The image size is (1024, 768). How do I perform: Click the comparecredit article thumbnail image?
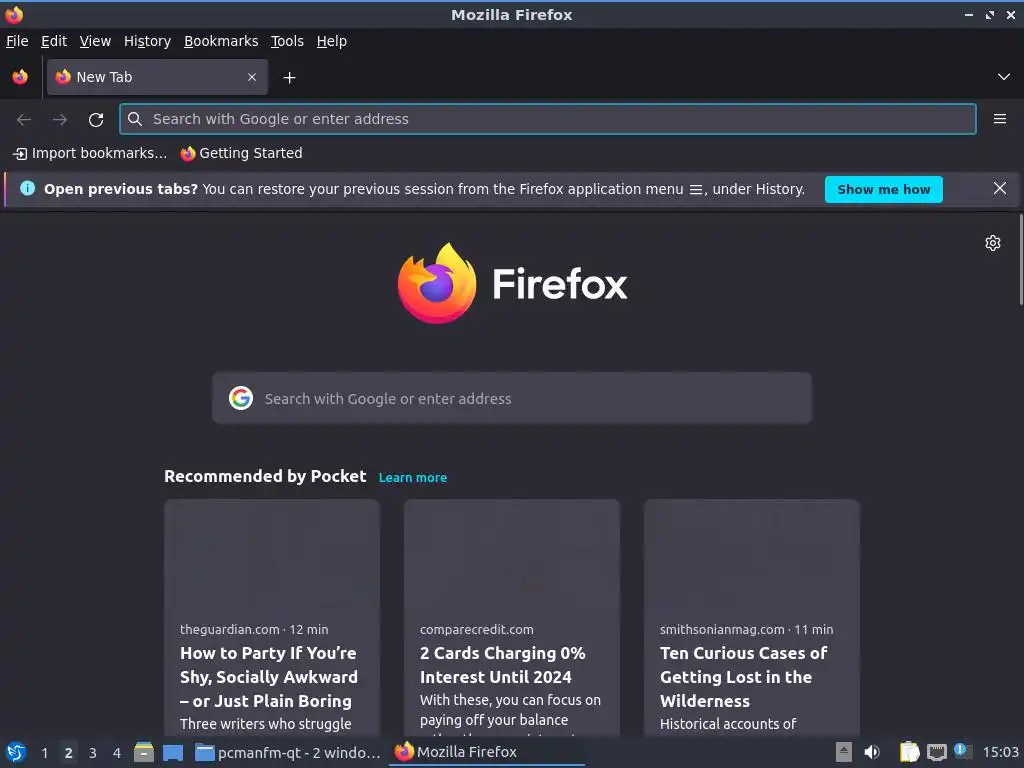tap(512, 556)
